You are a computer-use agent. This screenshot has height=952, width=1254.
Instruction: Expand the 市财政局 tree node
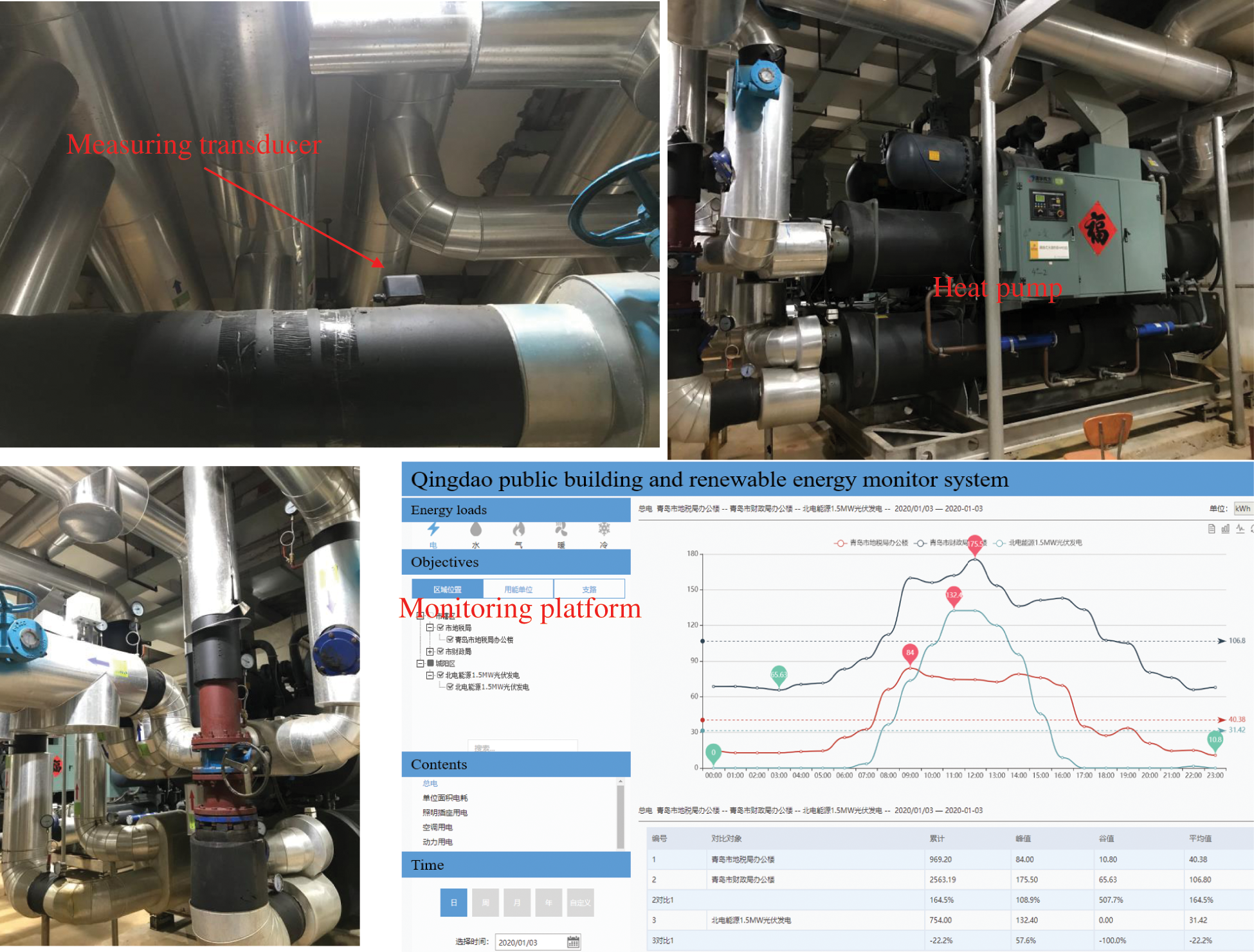point(430,651)
